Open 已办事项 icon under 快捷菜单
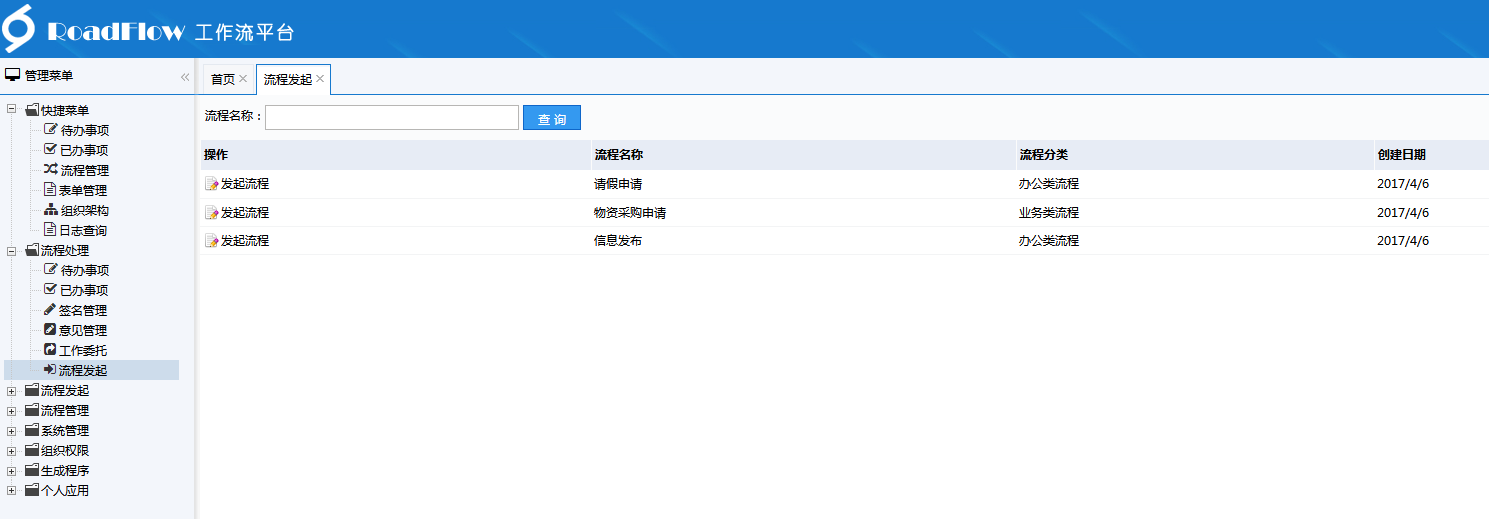 pyautogui.click(x=51, y=149)
